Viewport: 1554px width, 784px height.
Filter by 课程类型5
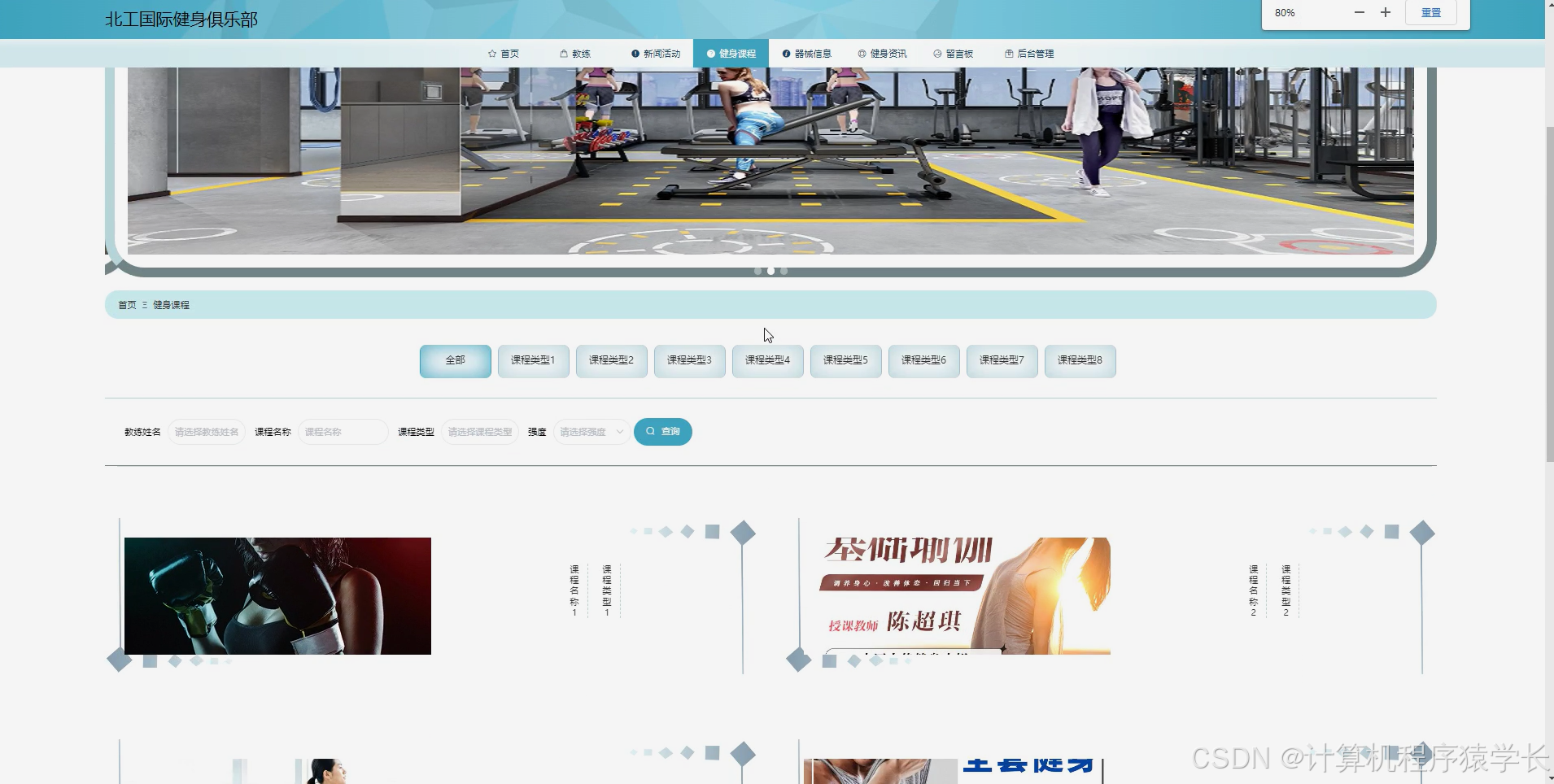point(845,360)
